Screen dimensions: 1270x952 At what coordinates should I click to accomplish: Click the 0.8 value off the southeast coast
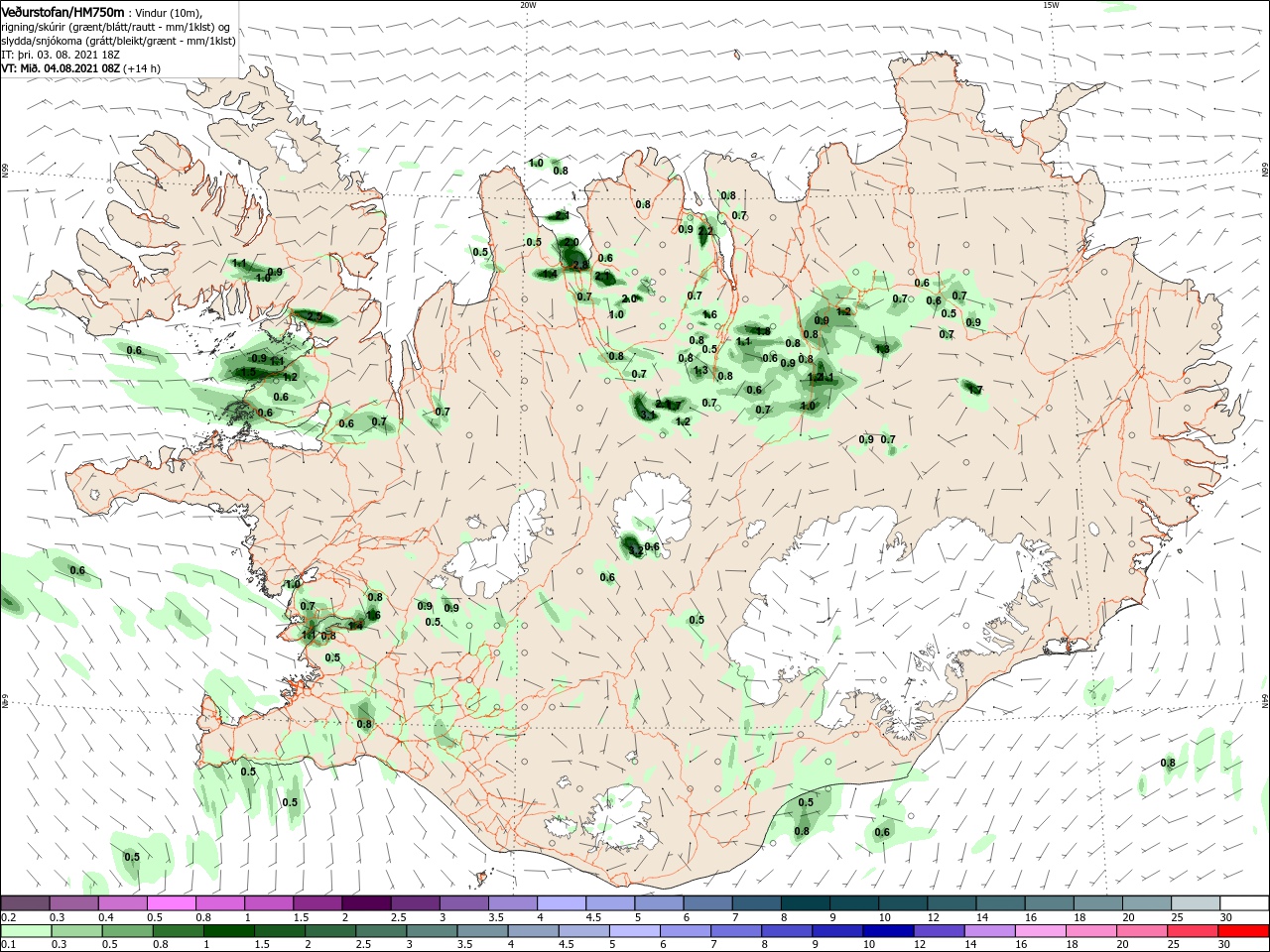click(x=1168, y=763)
